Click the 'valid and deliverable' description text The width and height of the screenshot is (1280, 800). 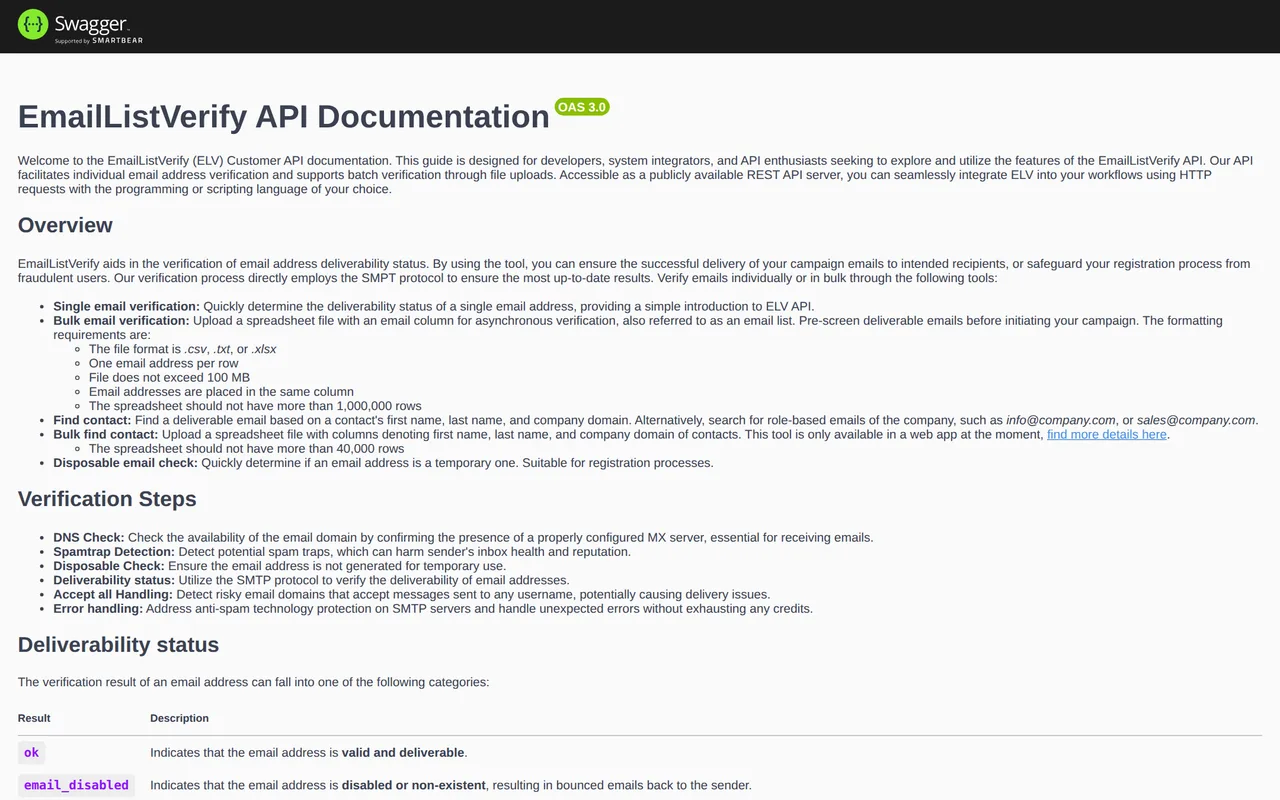point(403,752)
